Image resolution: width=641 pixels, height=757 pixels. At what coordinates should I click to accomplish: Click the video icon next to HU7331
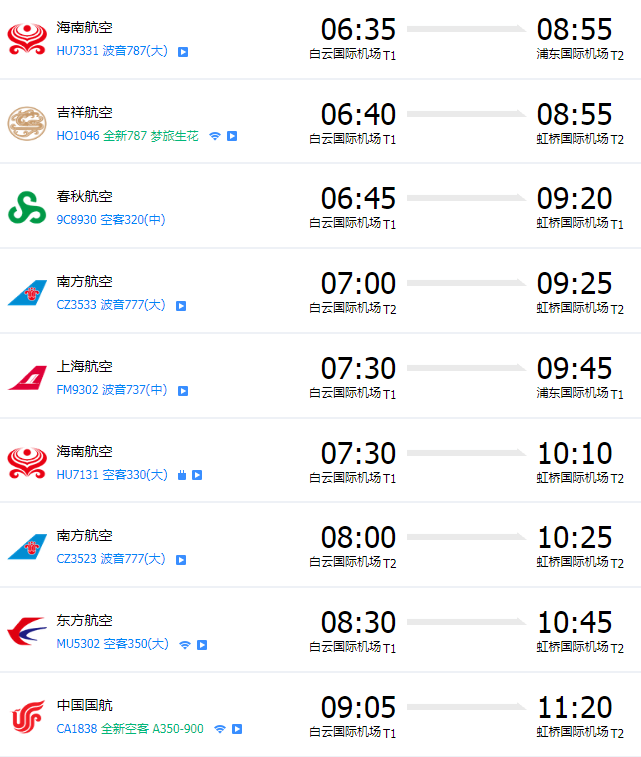[x=183, y=52]
